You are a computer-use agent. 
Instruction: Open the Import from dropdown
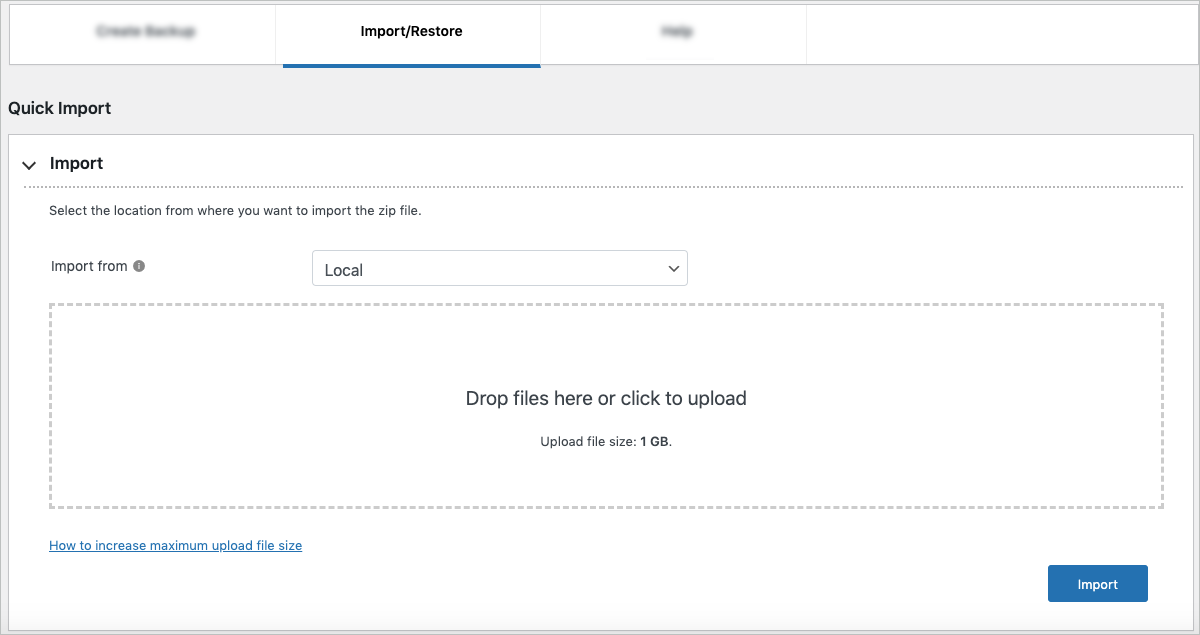click(x=500, y=268)
